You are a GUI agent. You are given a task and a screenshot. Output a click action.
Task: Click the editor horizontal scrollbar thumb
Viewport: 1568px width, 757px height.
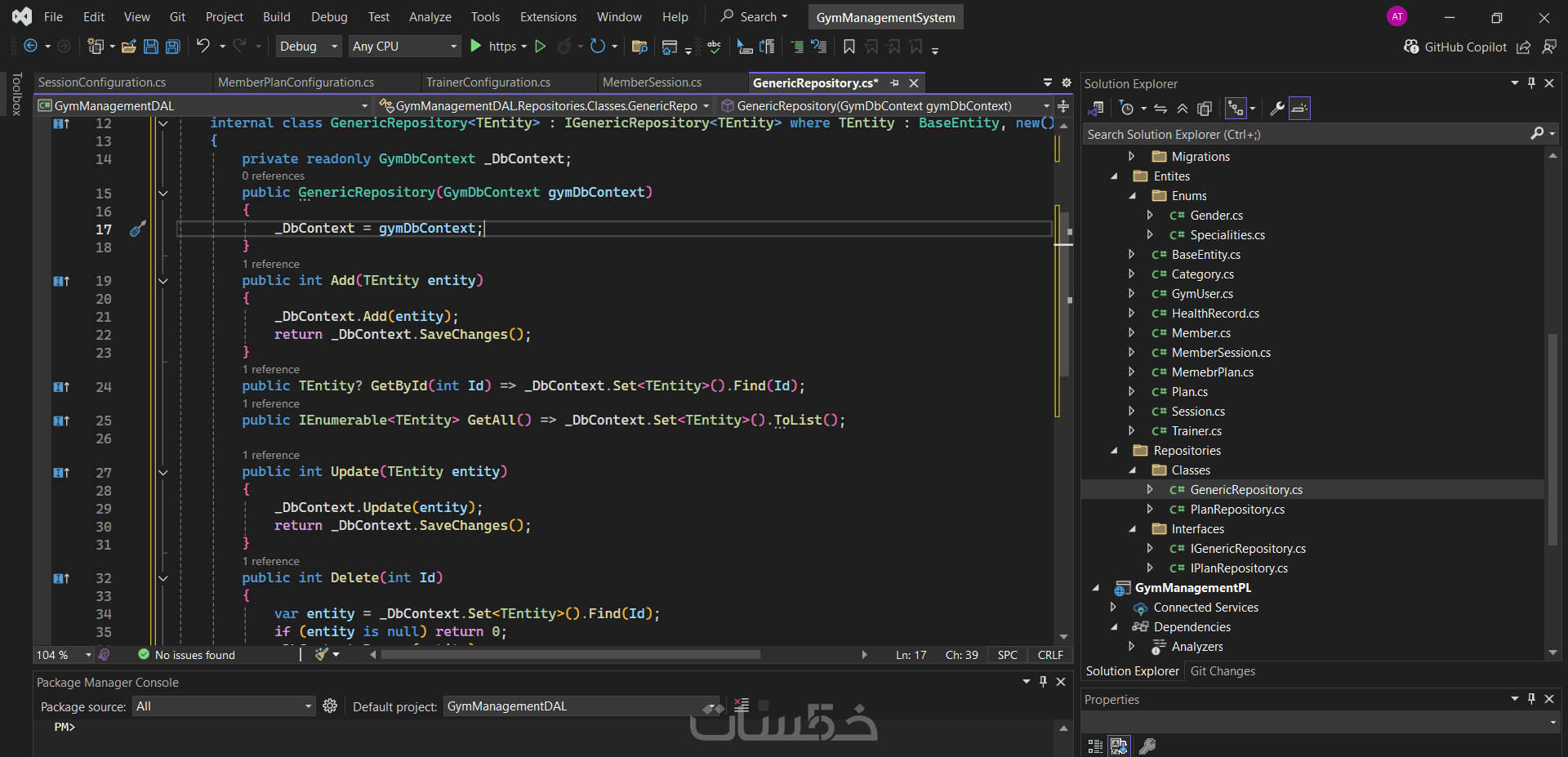coord(570,655)
